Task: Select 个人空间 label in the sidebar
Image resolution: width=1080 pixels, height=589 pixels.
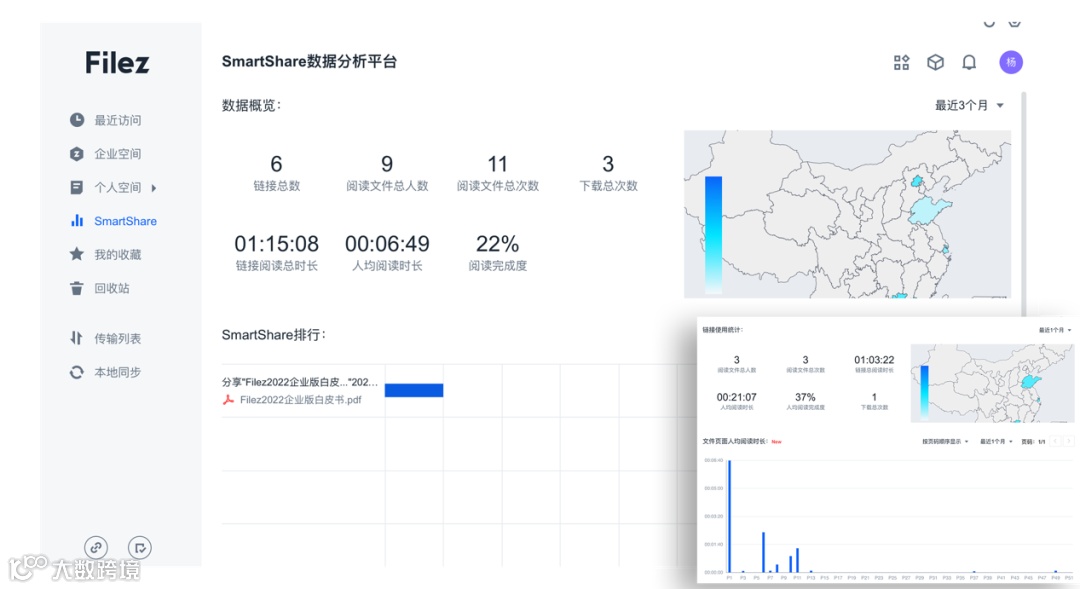Action: pyautogui.click(x=118, y=187)
